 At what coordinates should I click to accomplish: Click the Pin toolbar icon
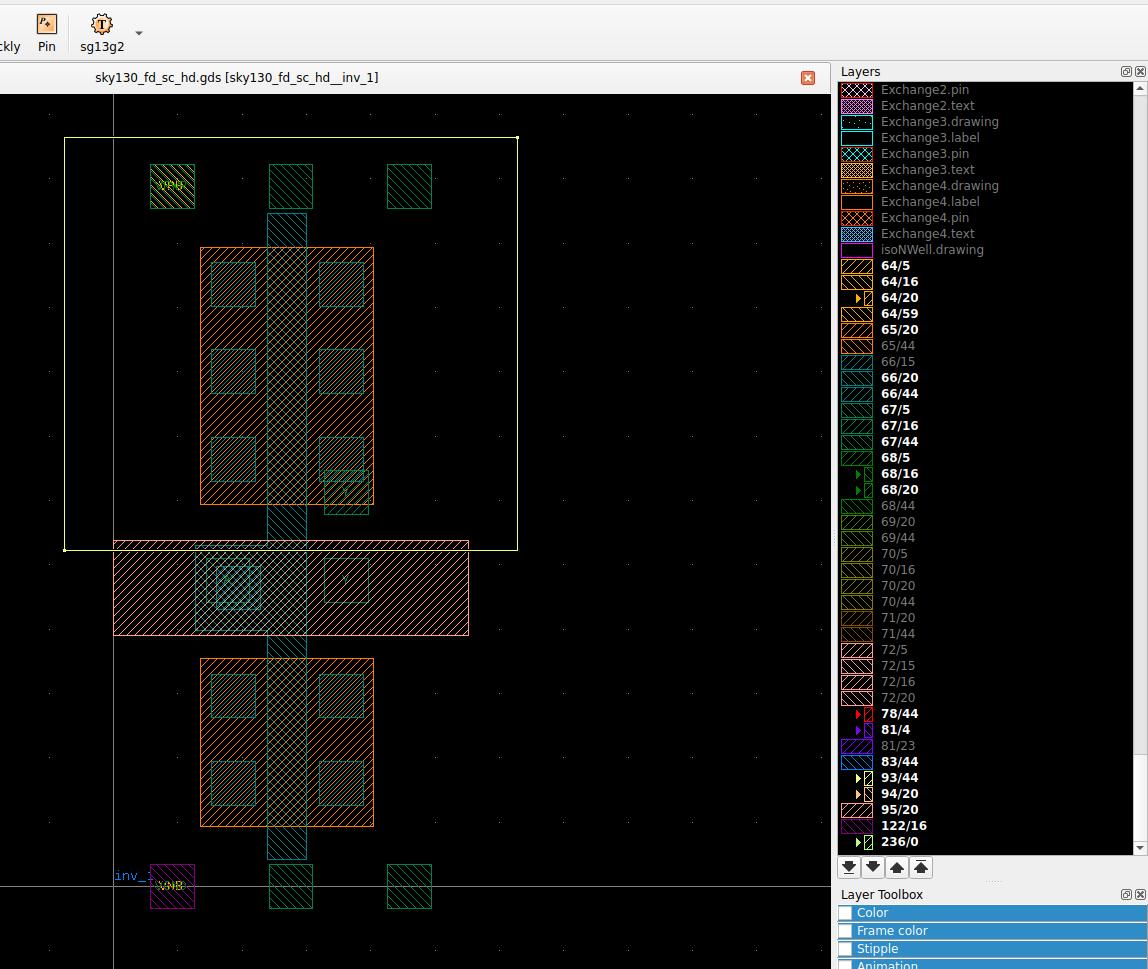coord(46,24)
